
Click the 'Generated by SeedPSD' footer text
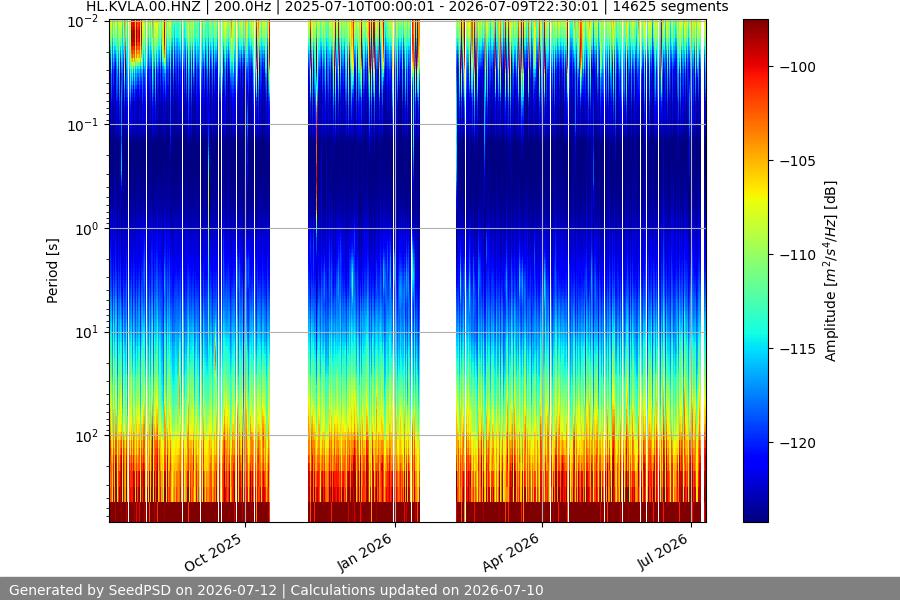click(276, 590)
